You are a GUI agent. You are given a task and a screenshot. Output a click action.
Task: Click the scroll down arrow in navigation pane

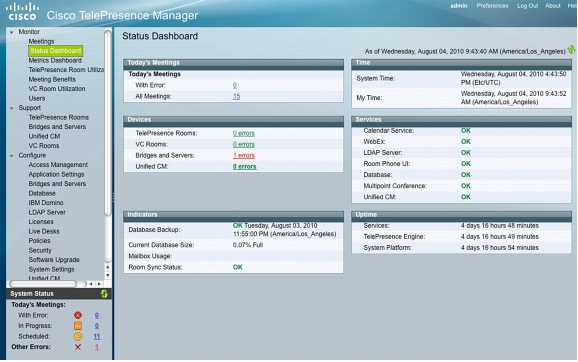click(108, 275)
